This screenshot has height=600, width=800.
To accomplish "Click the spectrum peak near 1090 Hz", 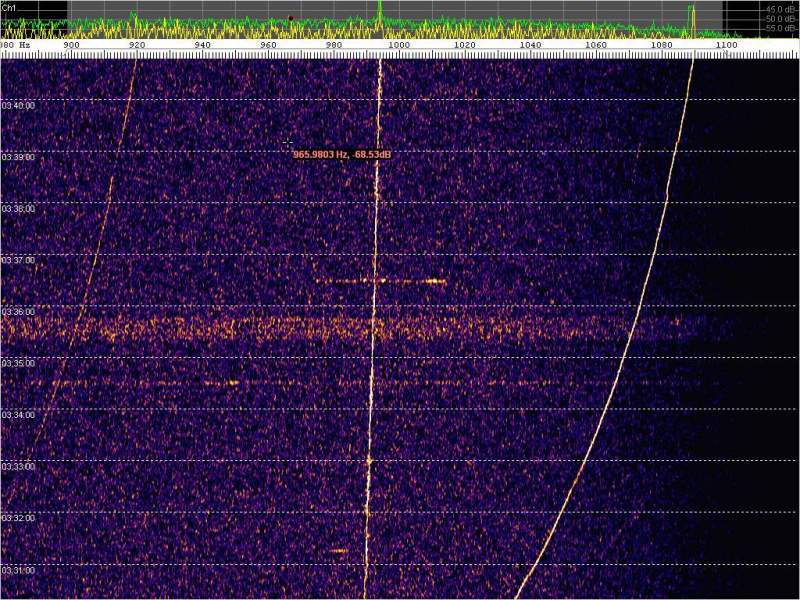I will [691, 14].
